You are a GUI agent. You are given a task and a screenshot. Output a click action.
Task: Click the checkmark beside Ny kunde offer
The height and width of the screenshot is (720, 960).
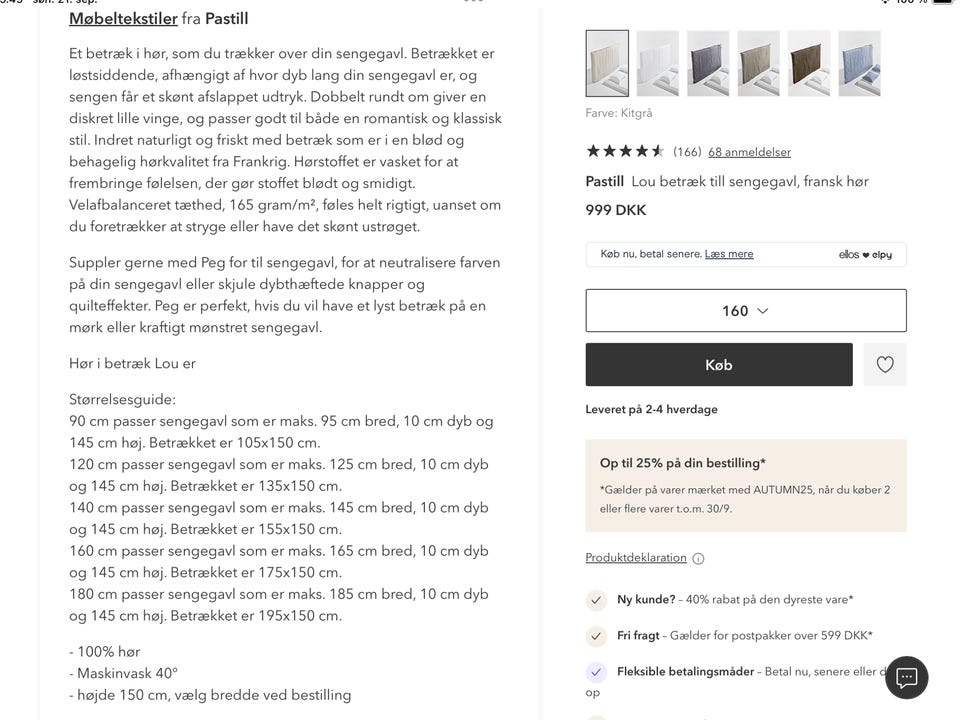click(596, 600)
